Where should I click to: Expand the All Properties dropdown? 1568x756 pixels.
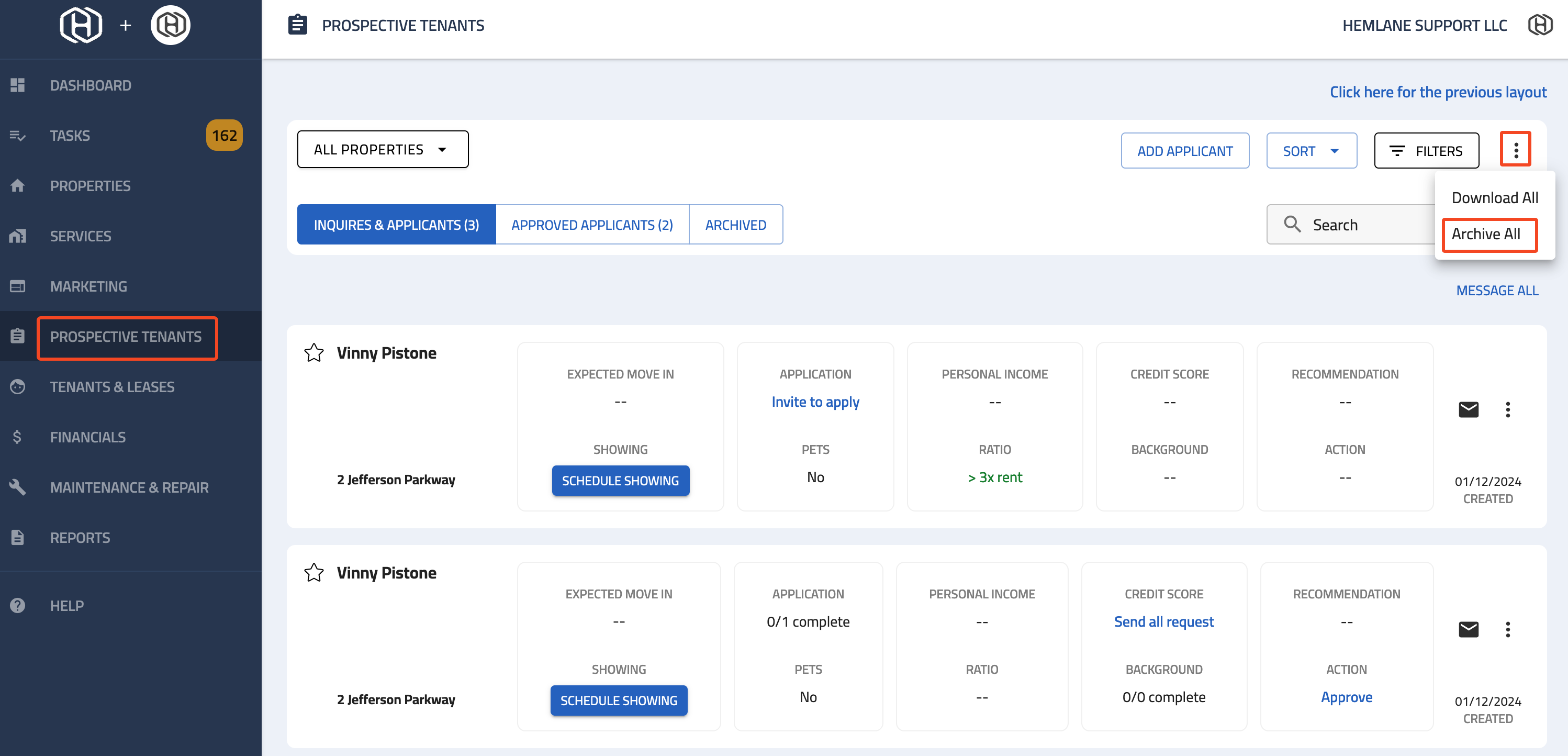pos(383,149)
